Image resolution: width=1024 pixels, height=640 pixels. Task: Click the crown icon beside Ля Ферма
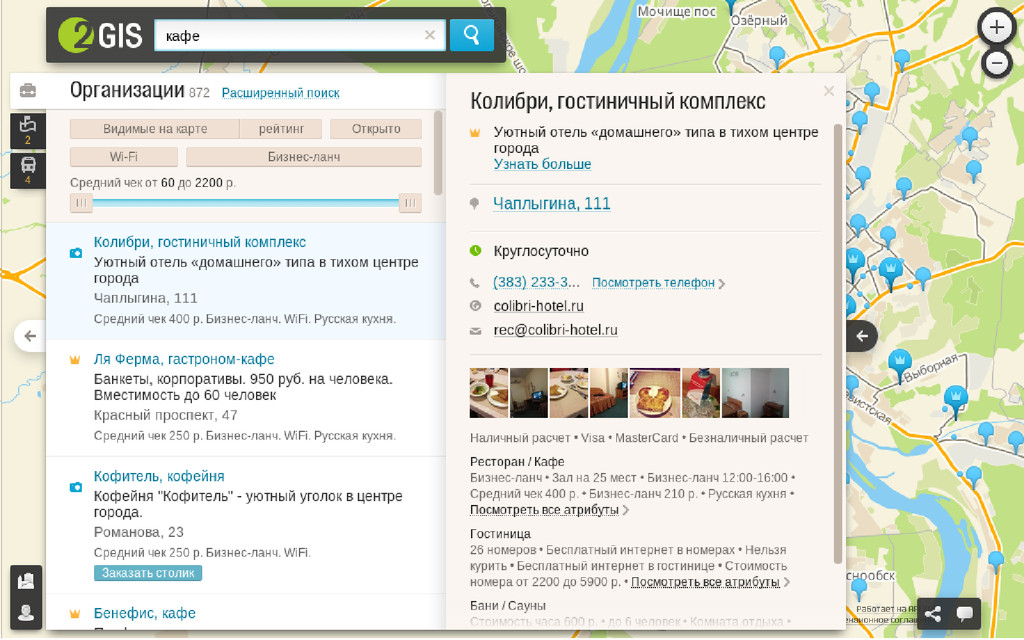point(75,359)
